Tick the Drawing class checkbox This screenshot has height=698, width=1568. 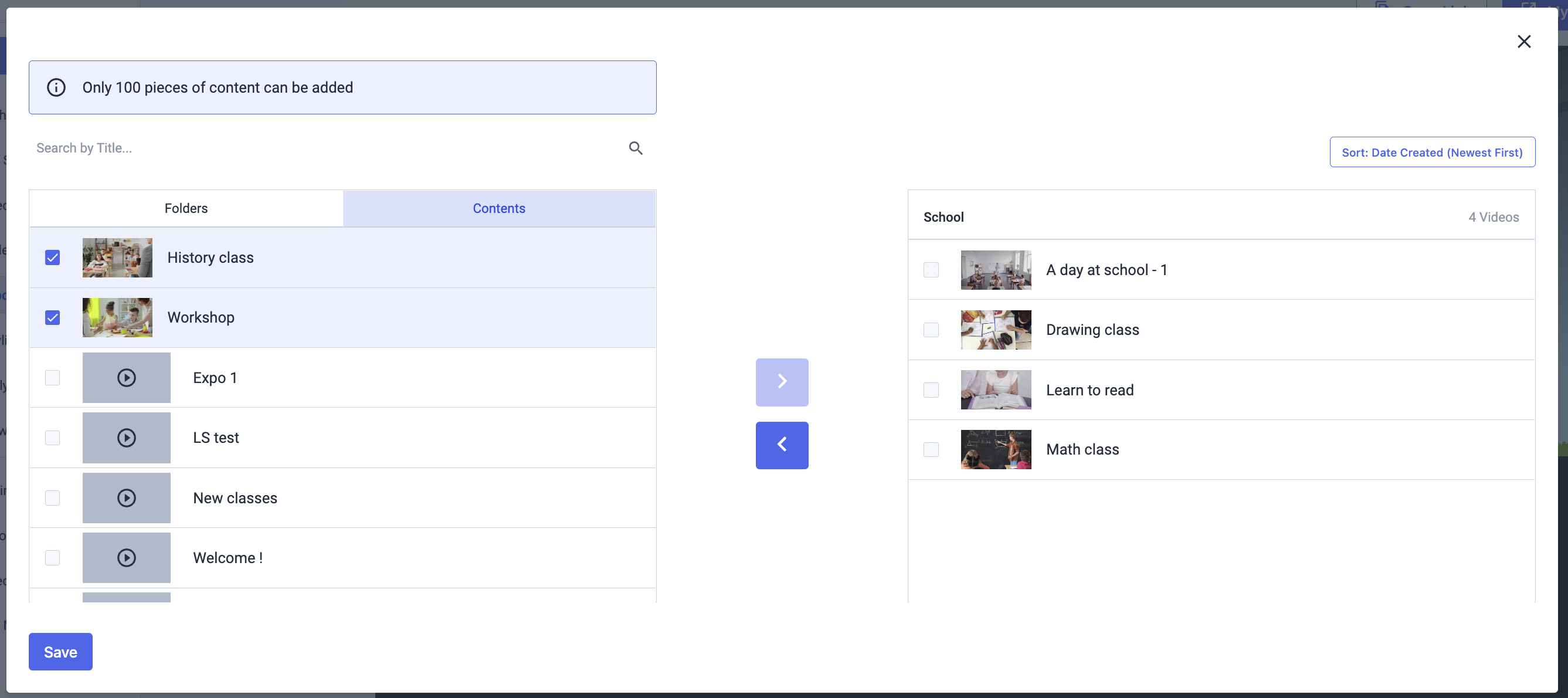pos(931,330)
